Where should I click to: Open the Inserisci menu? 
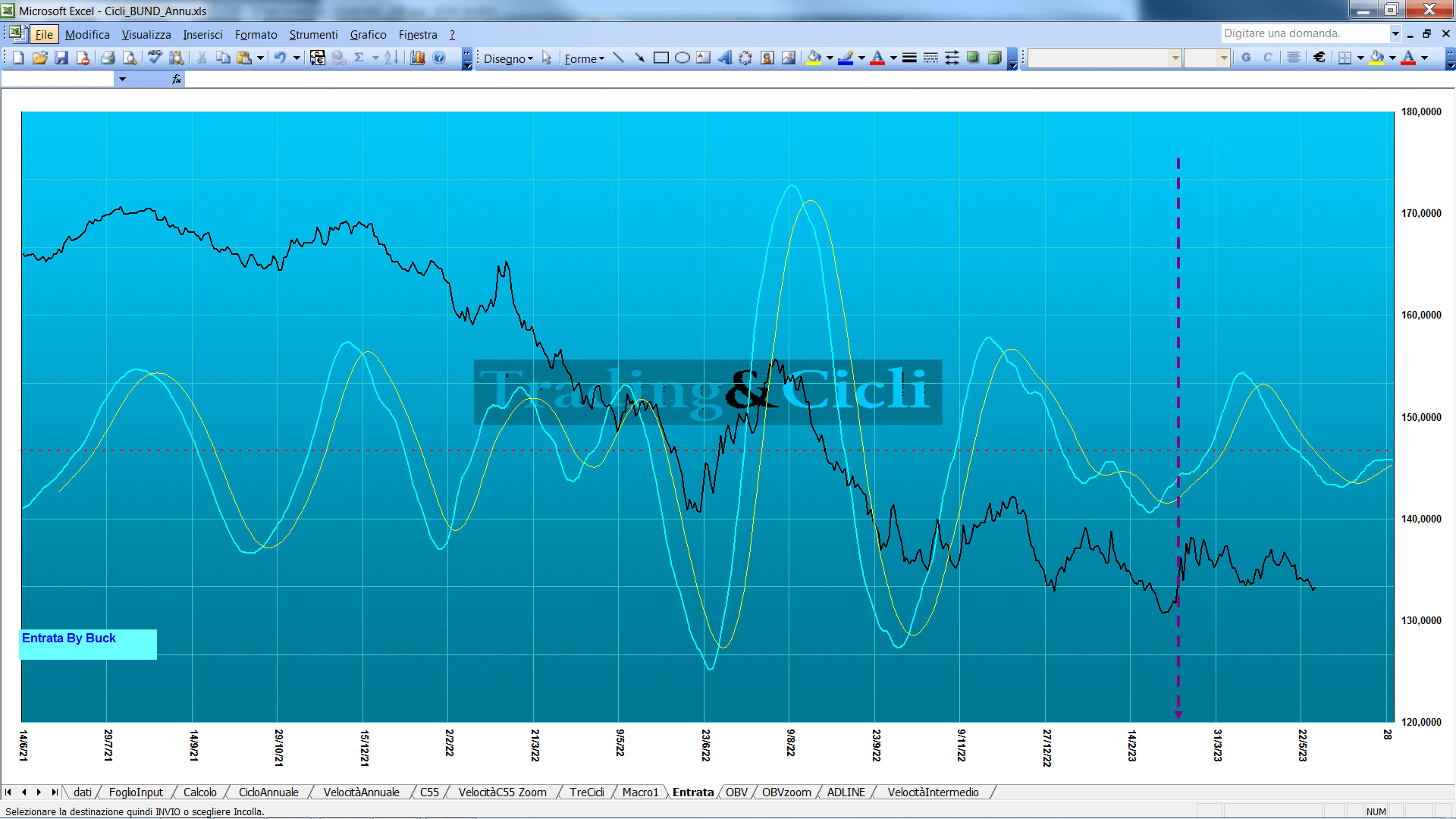202,35
